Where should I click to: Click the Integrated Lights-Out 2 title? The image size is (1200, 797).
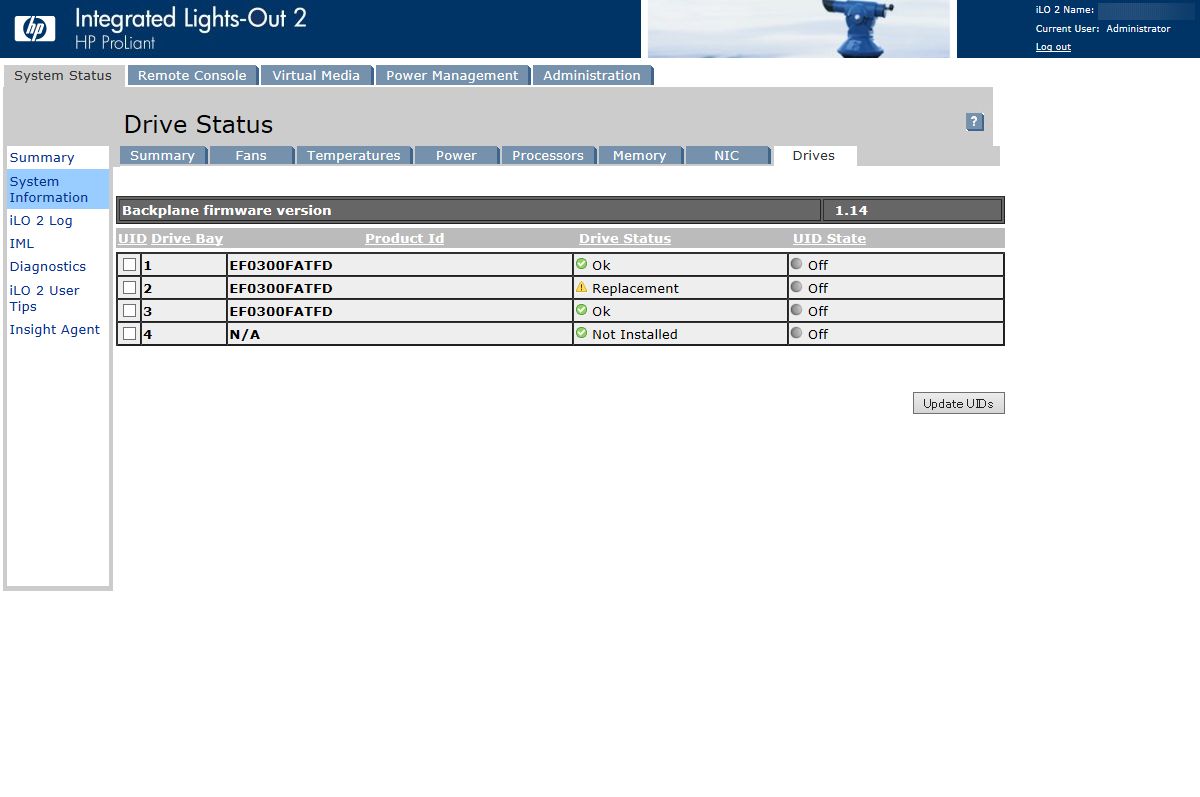(191, 18)
